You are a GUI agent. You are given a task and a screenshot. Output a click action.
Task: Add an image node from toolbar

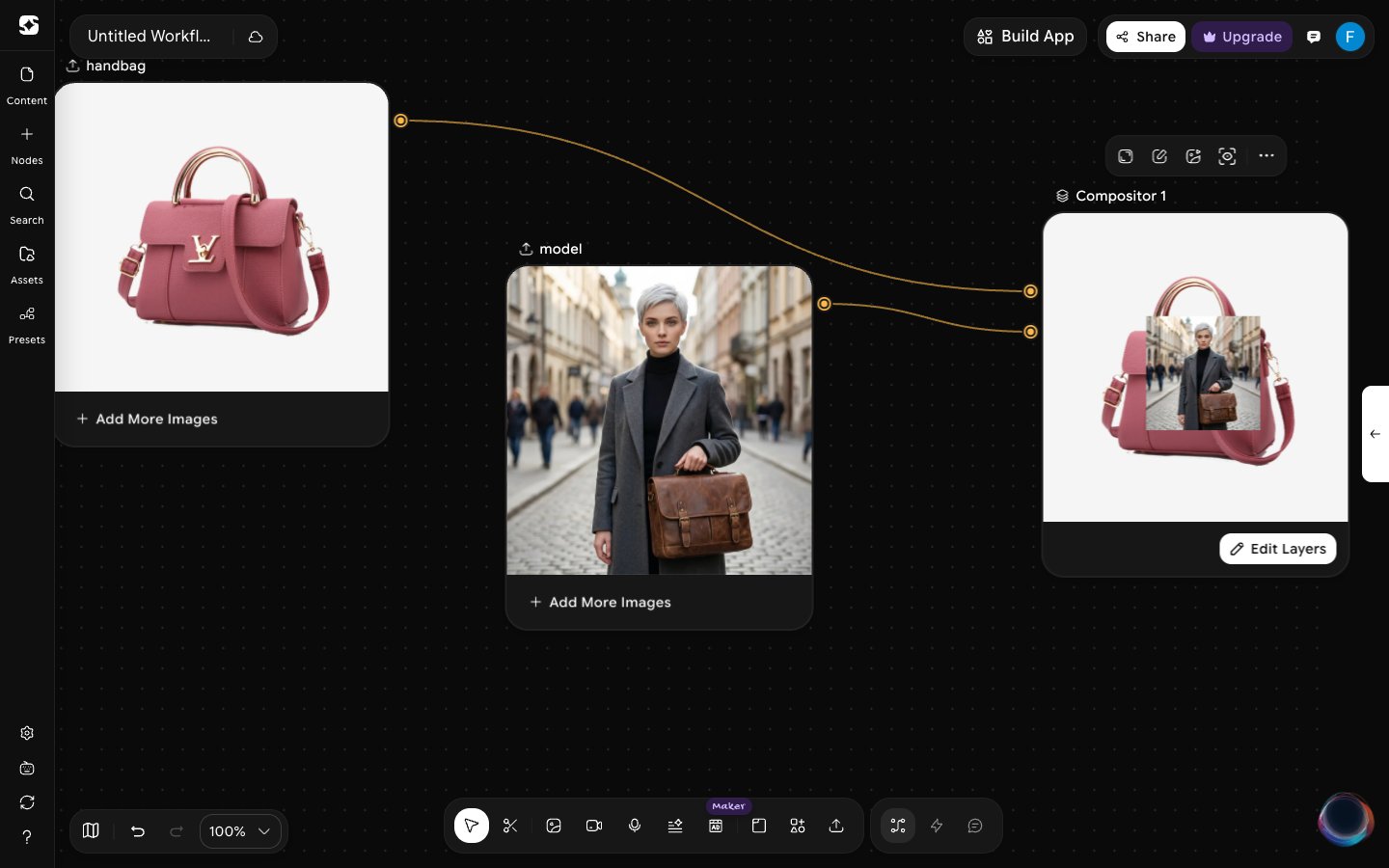tap(554, 826)
